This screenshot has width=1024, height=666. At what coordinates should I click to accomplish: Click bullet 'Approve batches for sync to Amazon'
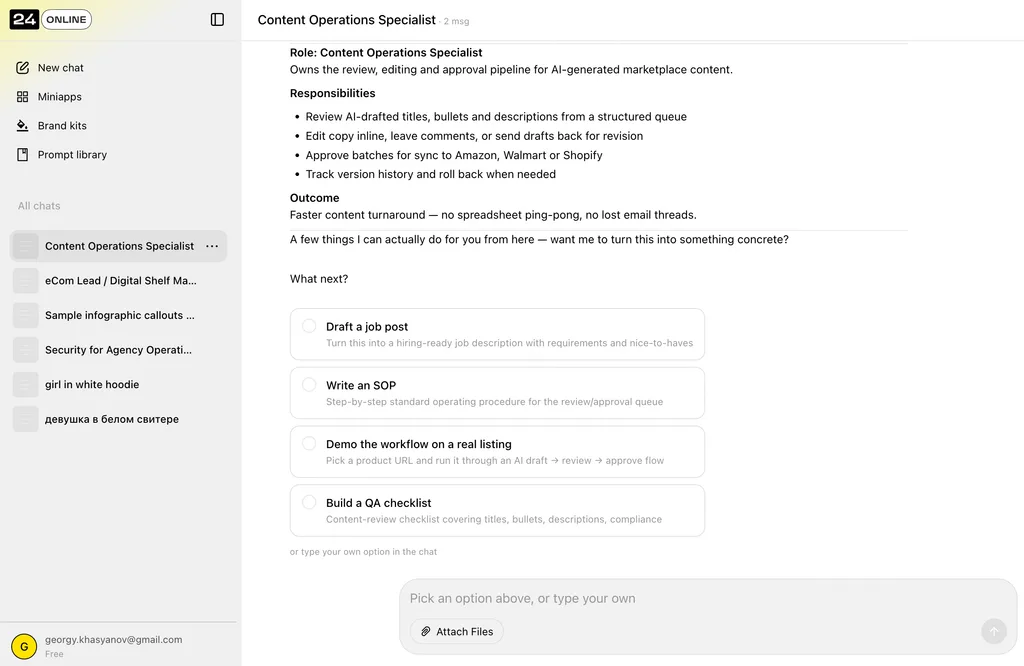tap(454, 155)
